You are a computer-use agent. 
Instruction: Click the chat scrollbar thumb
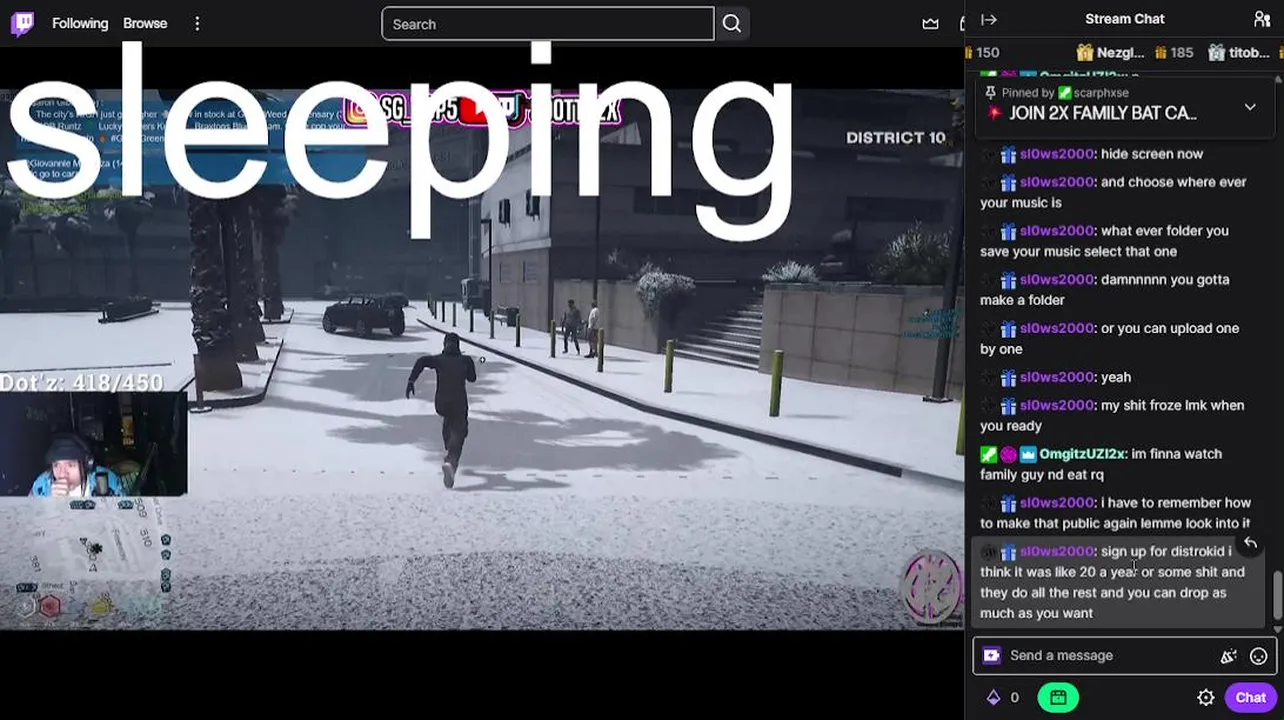pyautogui.click(x=1277, y=597)
